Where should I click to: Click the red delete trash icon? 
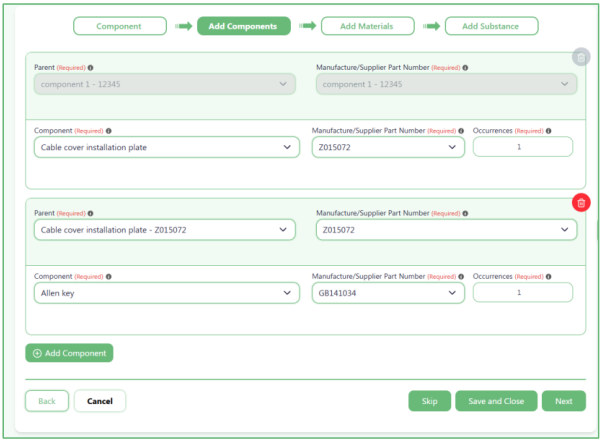tap(581, 202)
